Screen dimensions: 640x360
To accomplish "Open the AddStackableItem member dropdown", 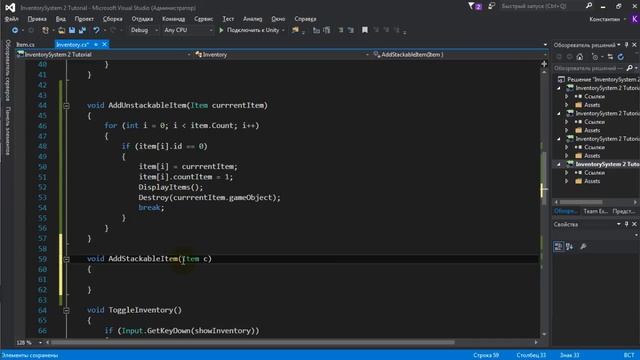I will 545,55.
